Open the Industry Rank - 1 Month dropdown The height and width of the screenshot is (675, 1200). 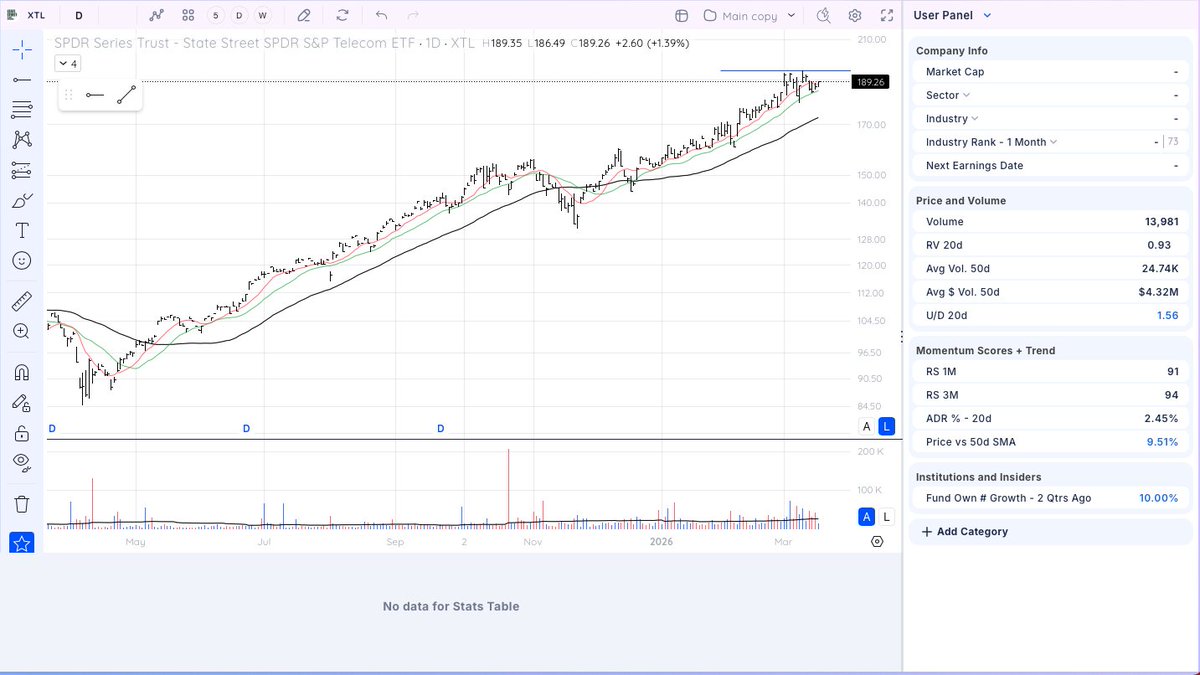tap(992, 142)
